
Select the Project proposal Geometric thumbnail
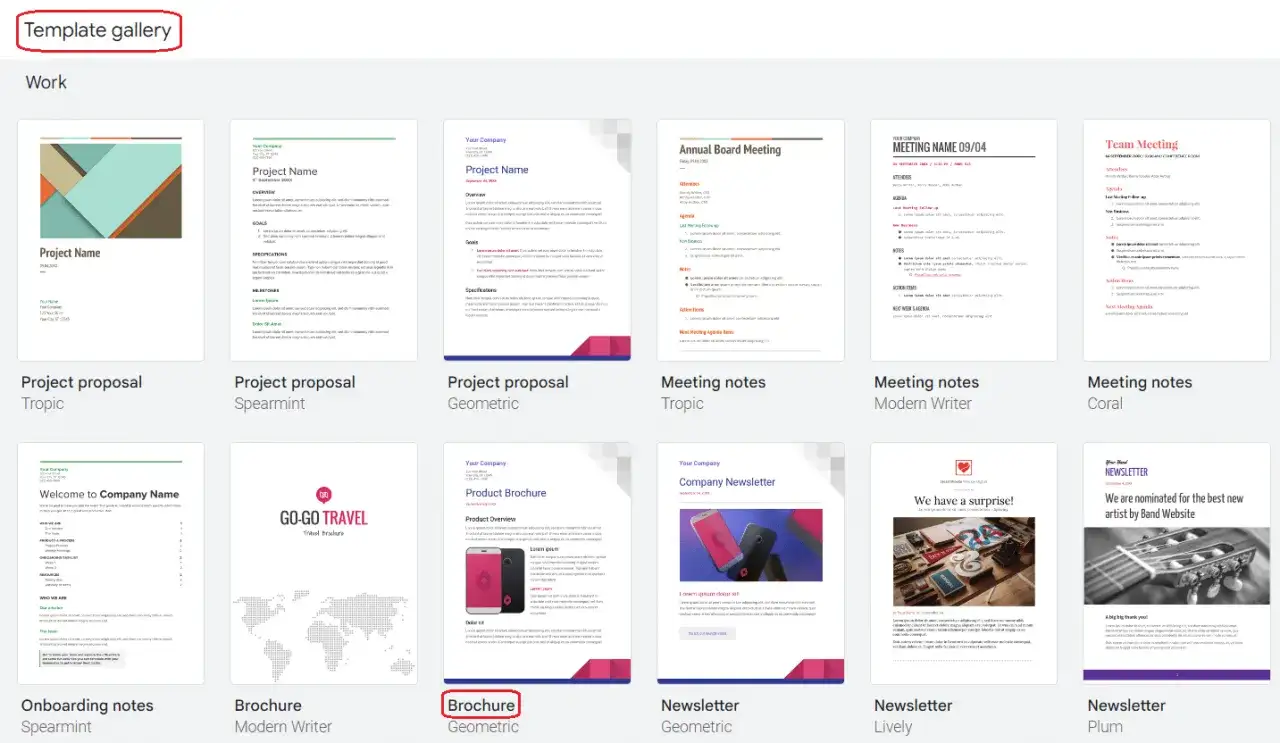[537, 240]
